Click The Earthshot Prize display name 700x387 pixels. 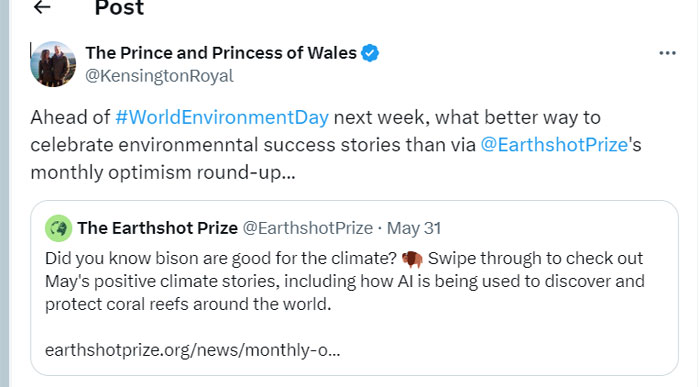[x=158, y=228]
